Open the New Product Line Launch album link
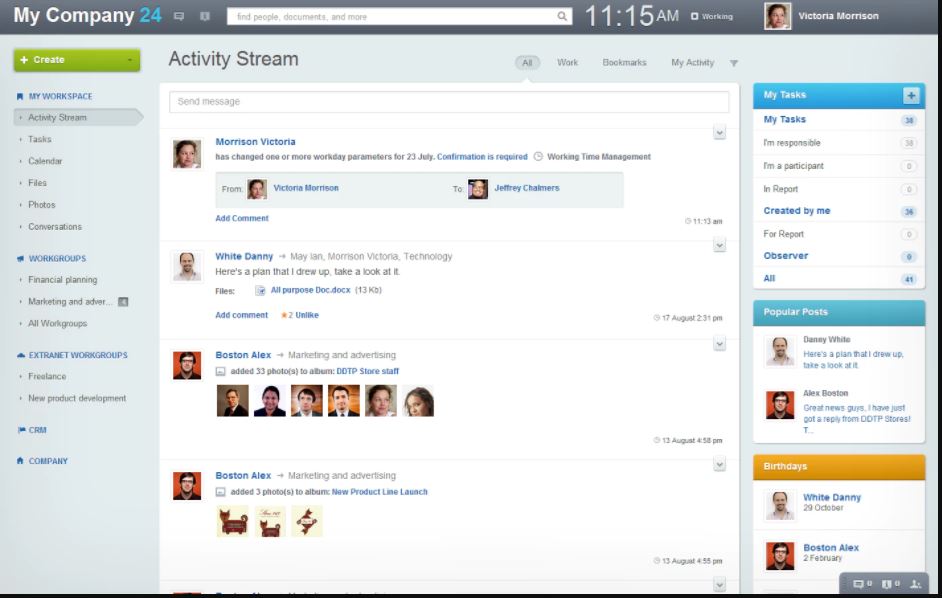This screenshot has width=942, height=598. (x=380, y=492)
